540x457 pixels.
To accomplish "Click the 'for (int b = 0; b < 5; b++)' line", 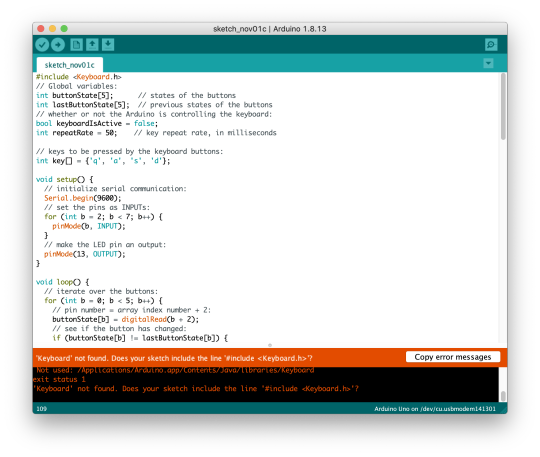I will click(x=103, y=301).
